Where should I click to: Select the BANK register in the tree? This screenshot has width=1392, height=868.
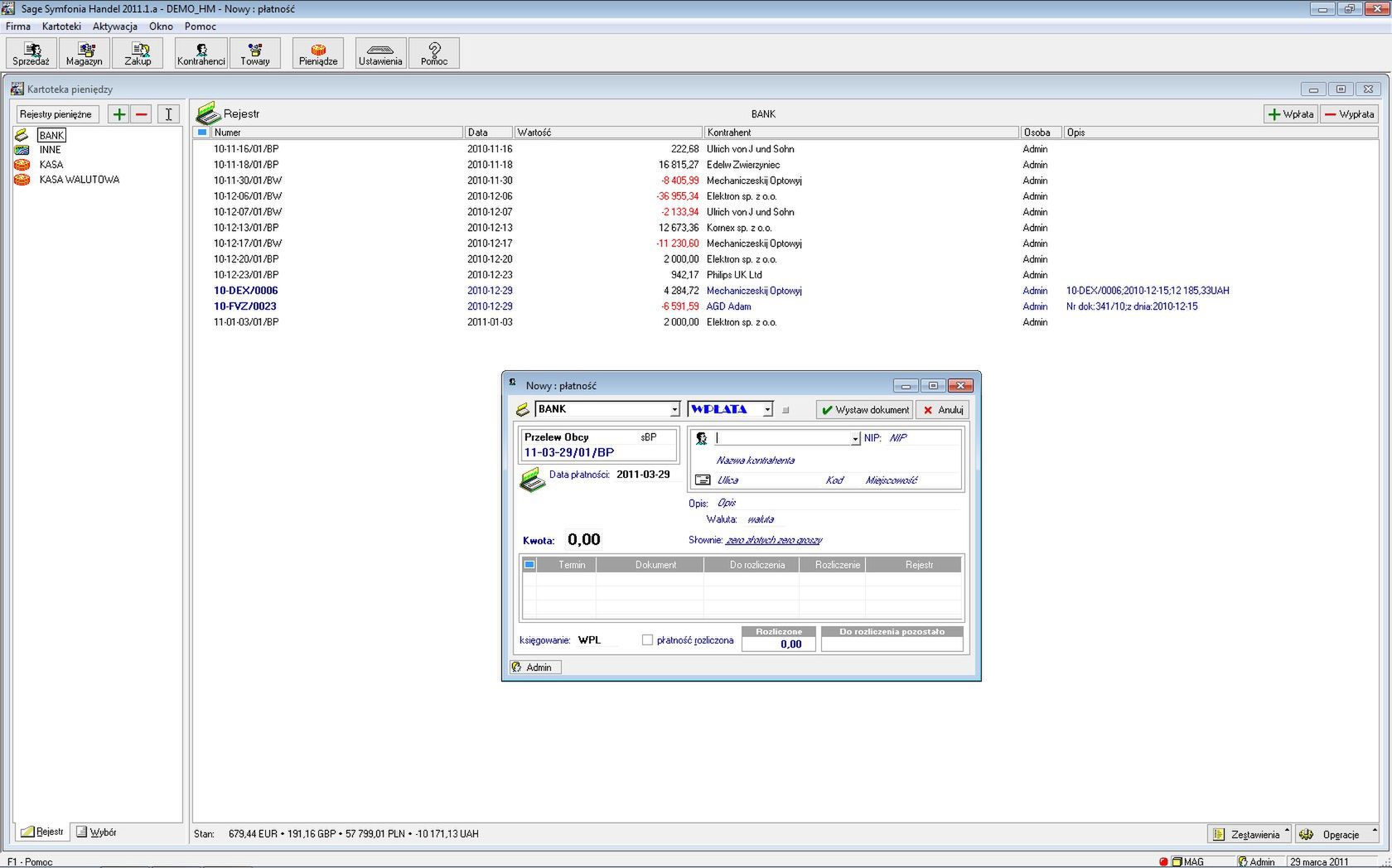pos(51,135)
